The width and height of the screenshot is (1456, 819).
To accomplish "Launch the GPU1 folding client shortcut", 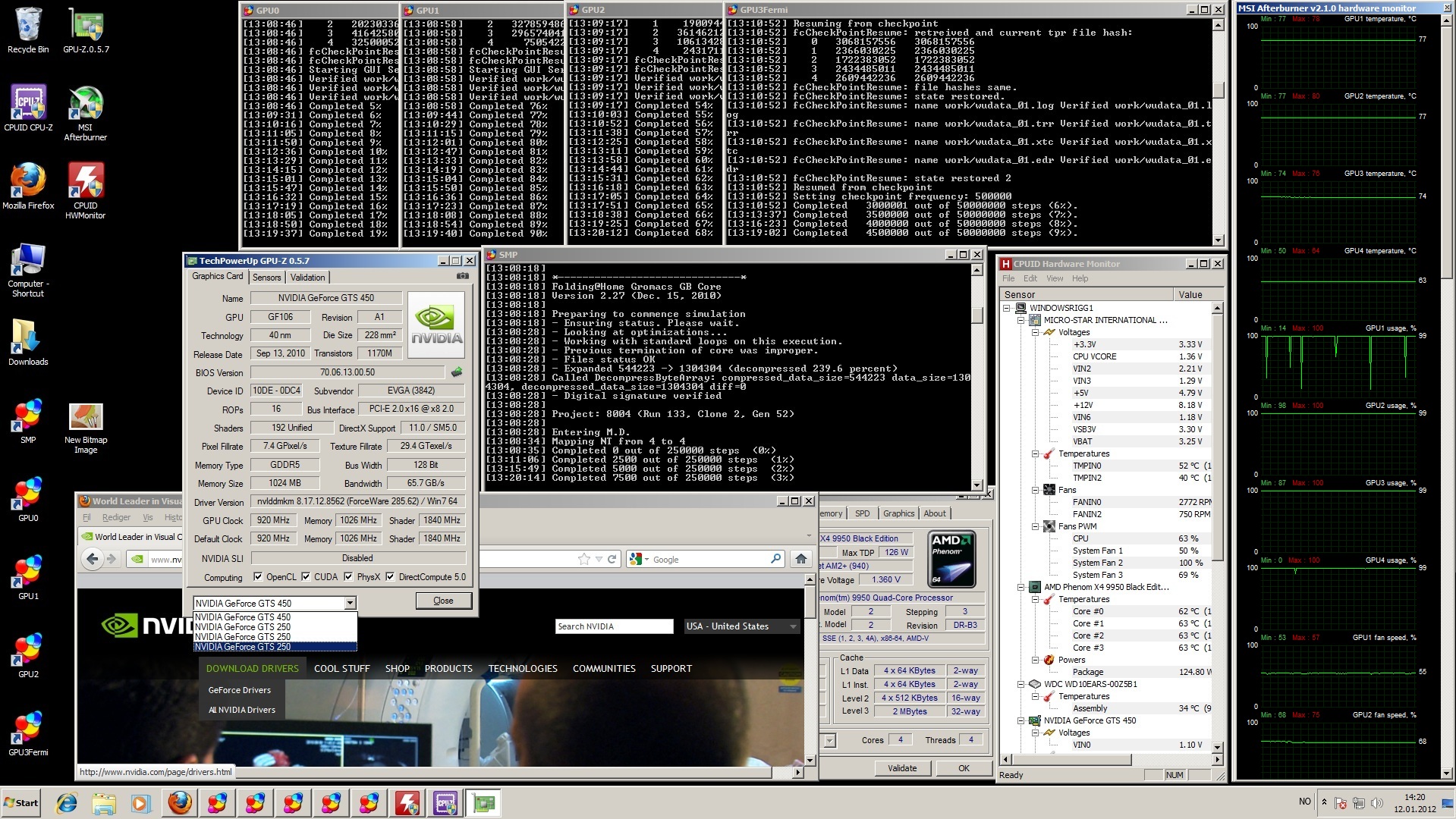I will tap(28, 577).
